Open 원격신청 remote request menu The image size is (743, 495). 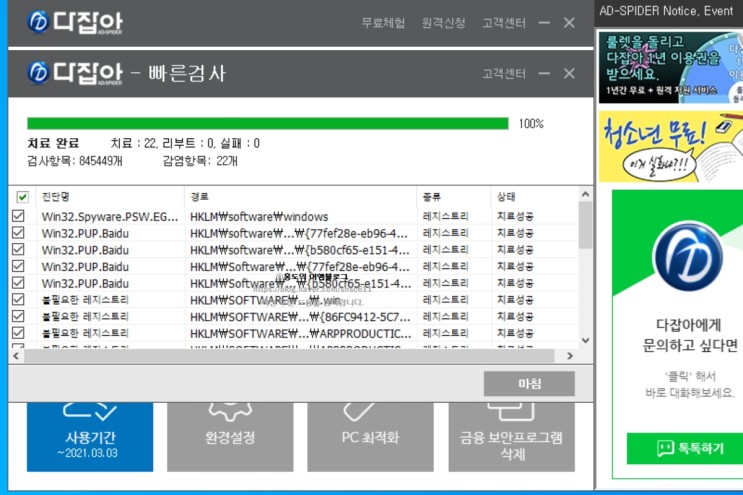[x=444, y=23]
